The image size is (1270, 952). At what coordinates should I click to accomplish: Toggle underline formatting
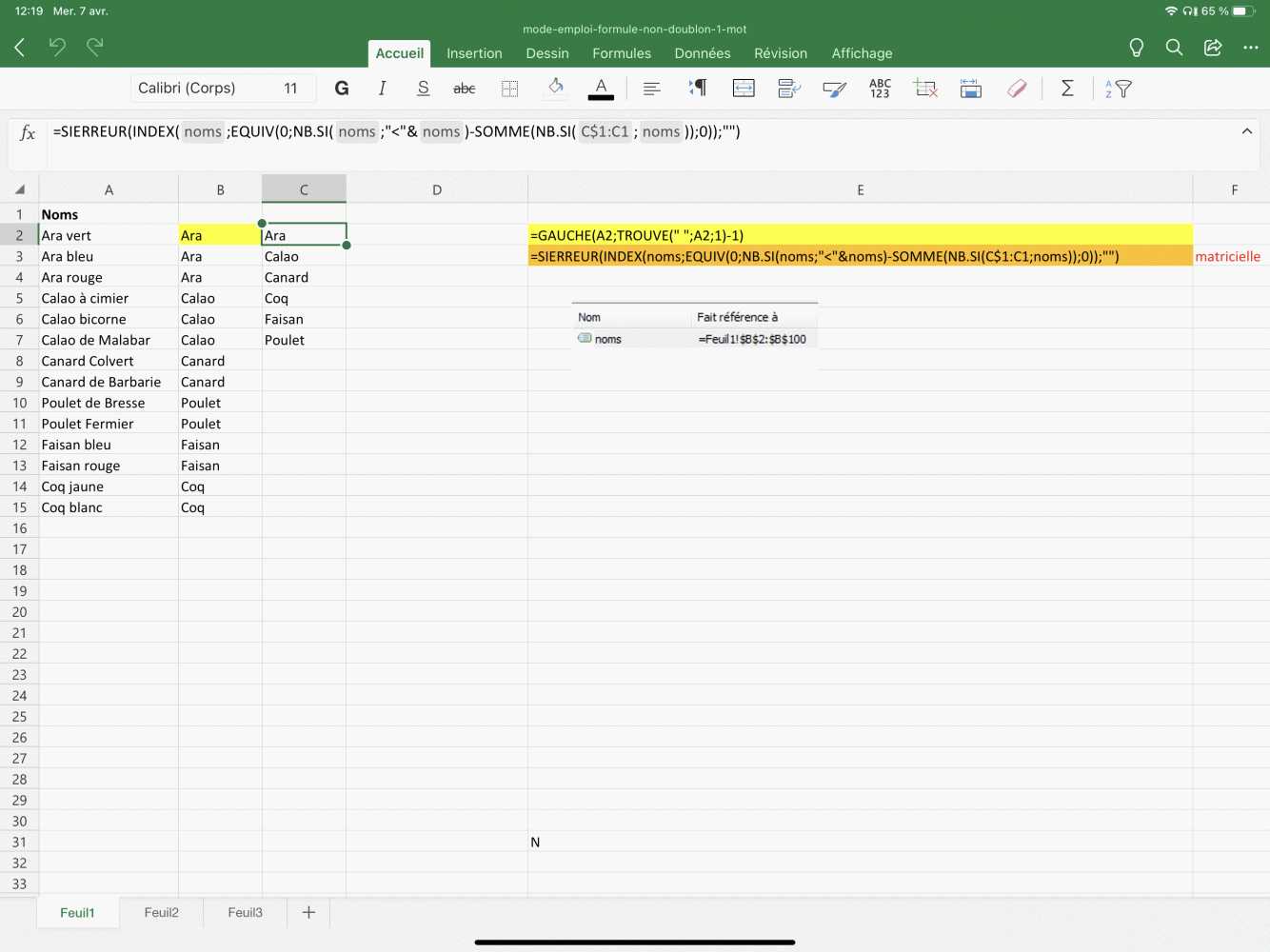click(x=423, y=89)
